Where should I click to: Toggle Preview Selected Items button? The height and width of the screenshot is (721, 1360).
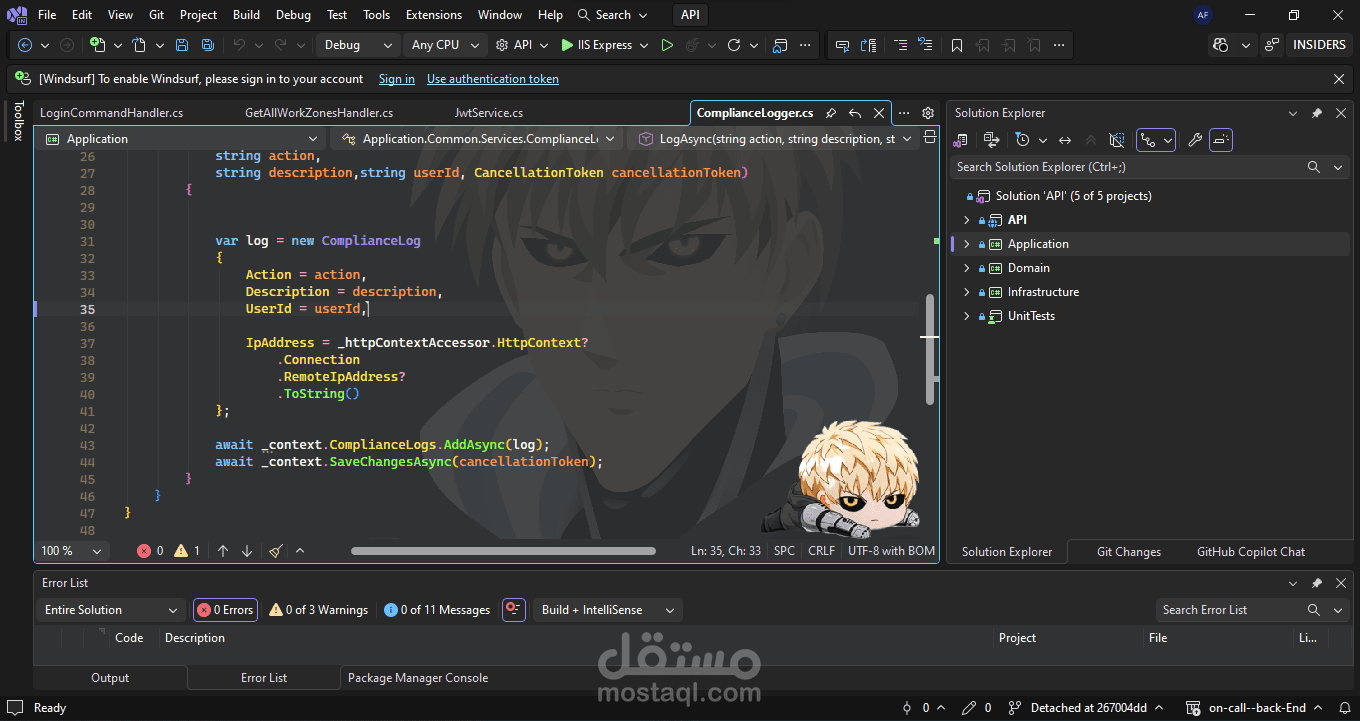(x=1220, y=140)
